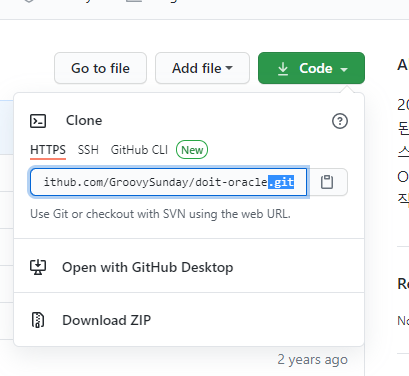The image size is (409, 376).
Task: Click the ZIP file icon
Action: tap(38, 320)
